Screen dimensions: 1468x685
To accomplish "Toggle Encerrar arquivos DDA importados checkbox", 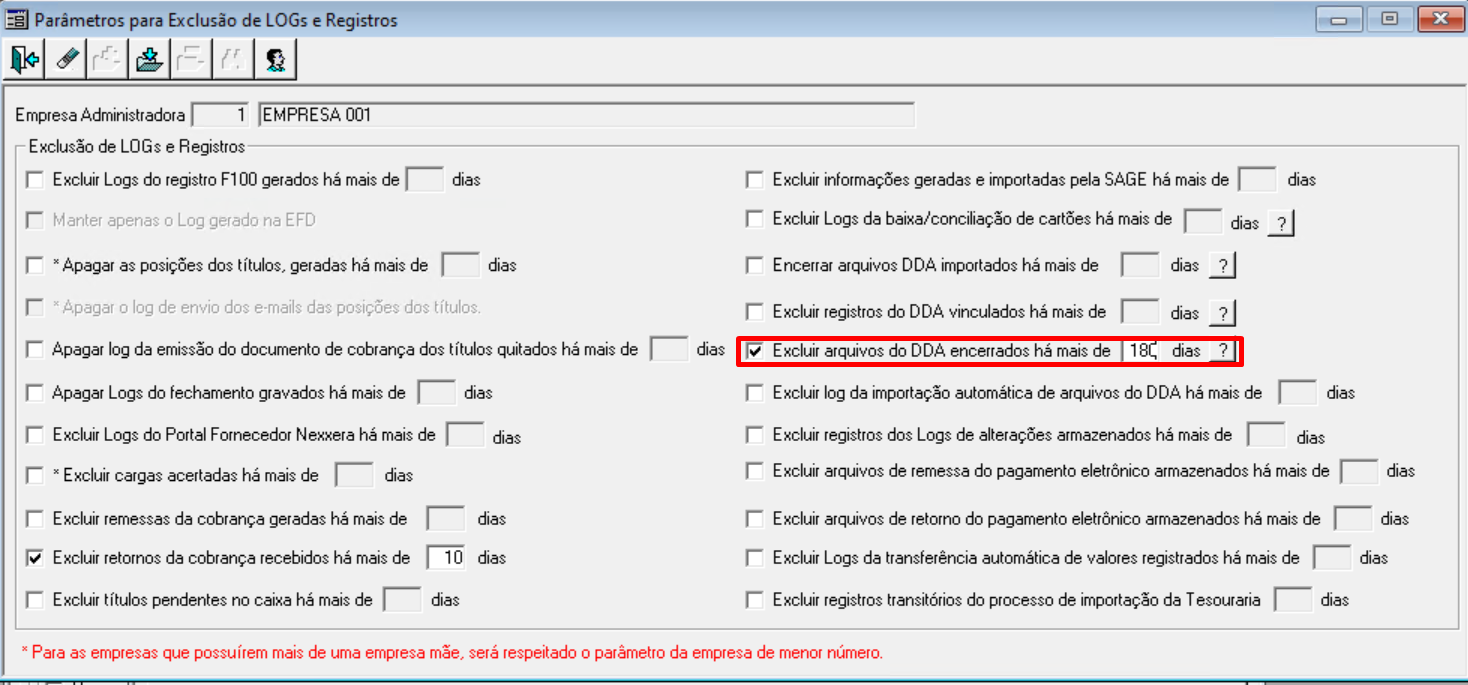I will coord(755,265).
